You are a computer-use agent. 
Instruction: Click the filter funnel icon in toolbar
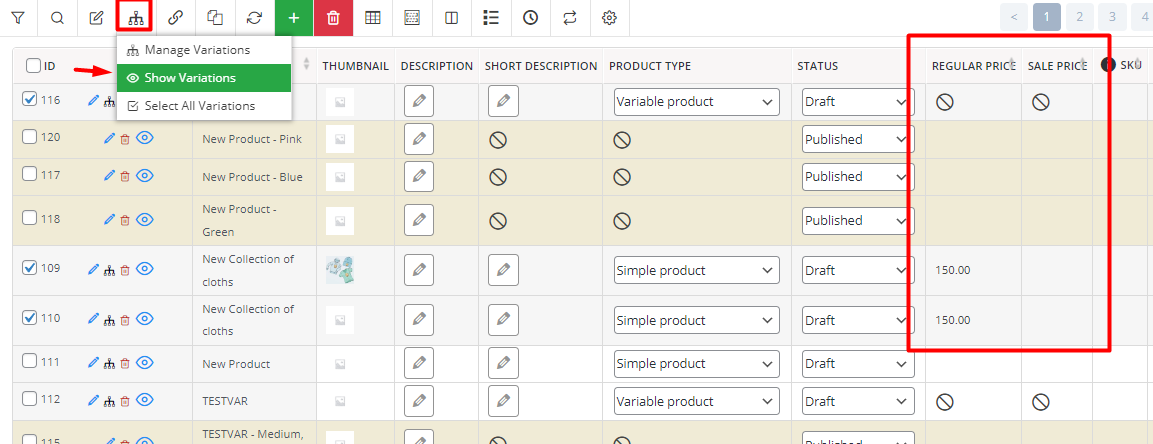tap(18, 18)
